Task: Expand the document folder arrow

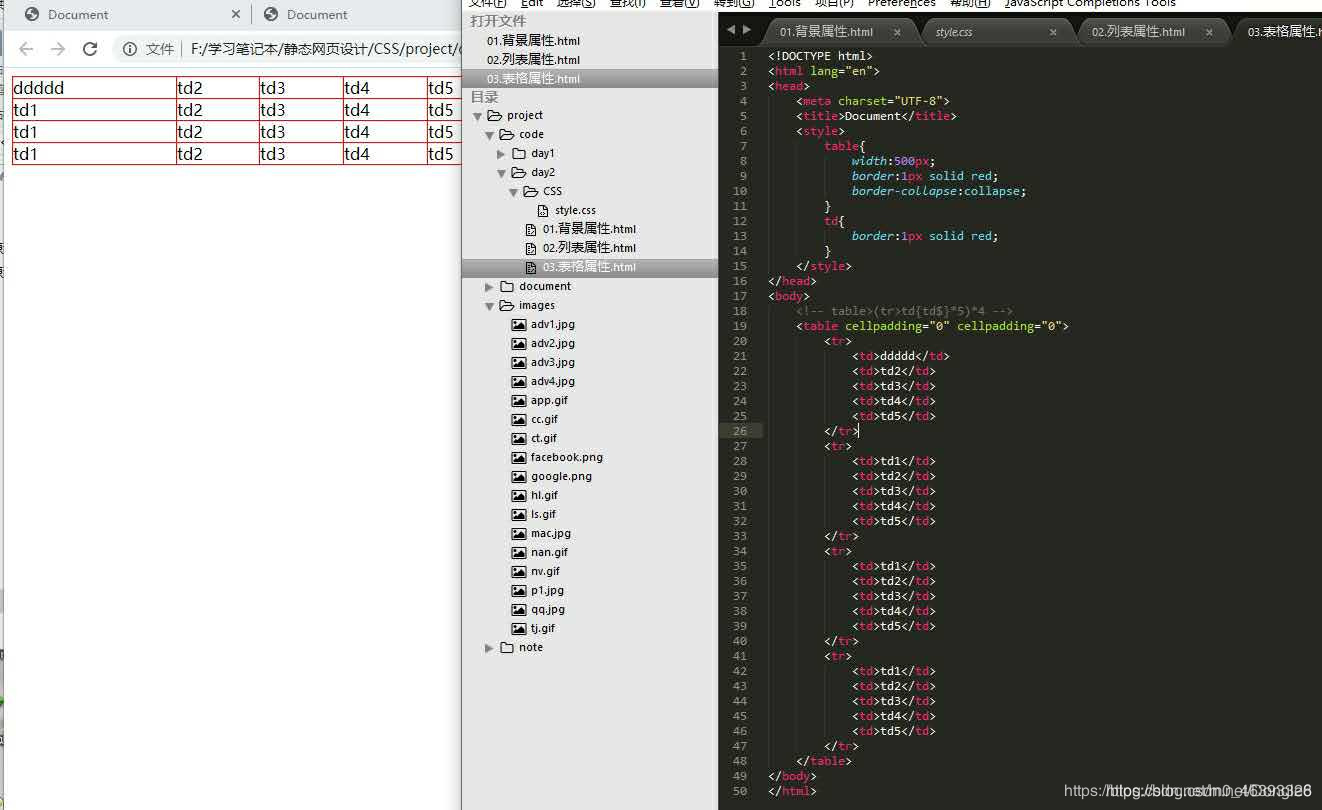Action: click(x=490, y=287)
